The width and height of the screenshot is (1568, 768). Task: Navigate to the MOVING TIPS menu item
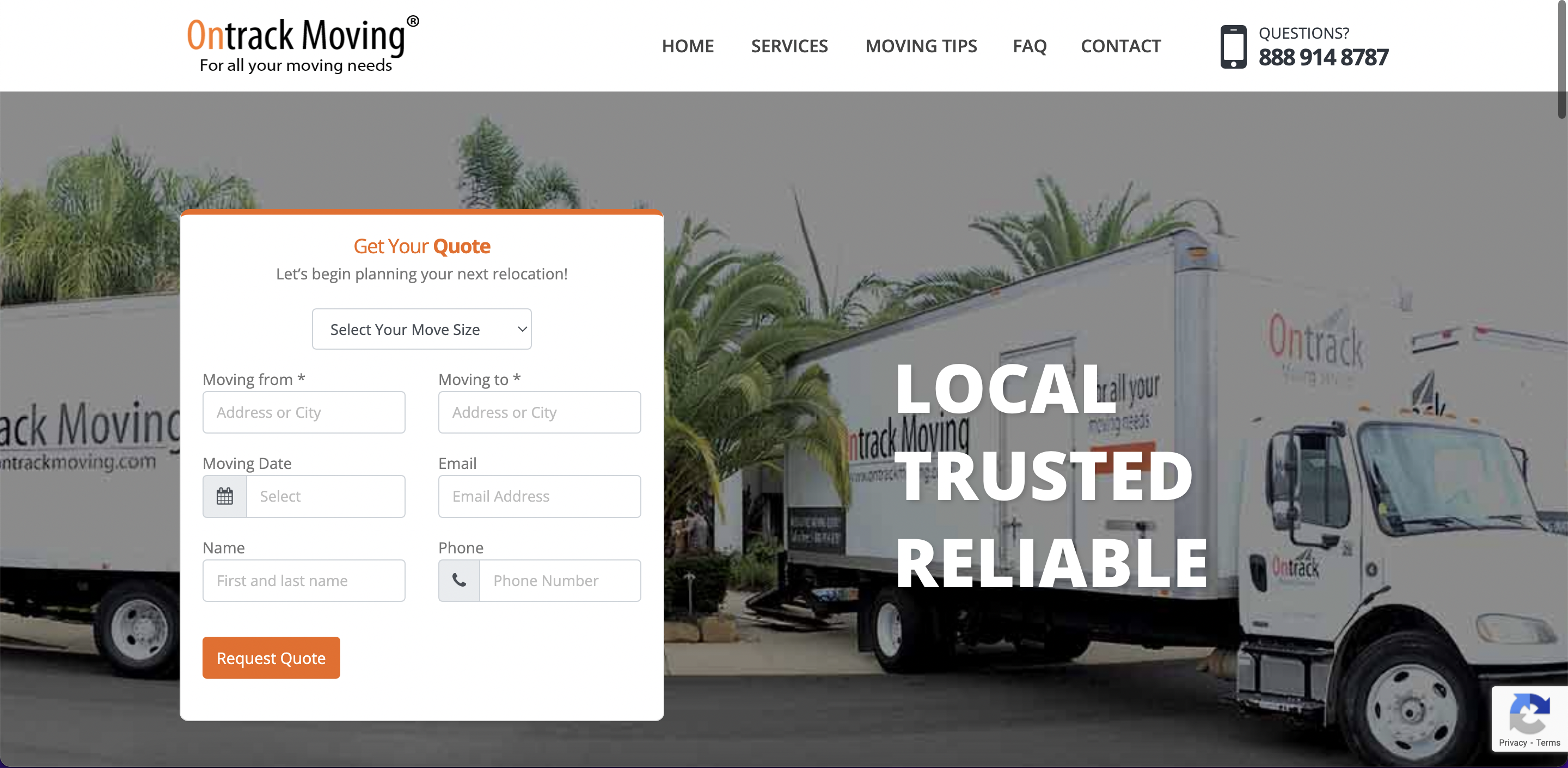tap(921, 45)
